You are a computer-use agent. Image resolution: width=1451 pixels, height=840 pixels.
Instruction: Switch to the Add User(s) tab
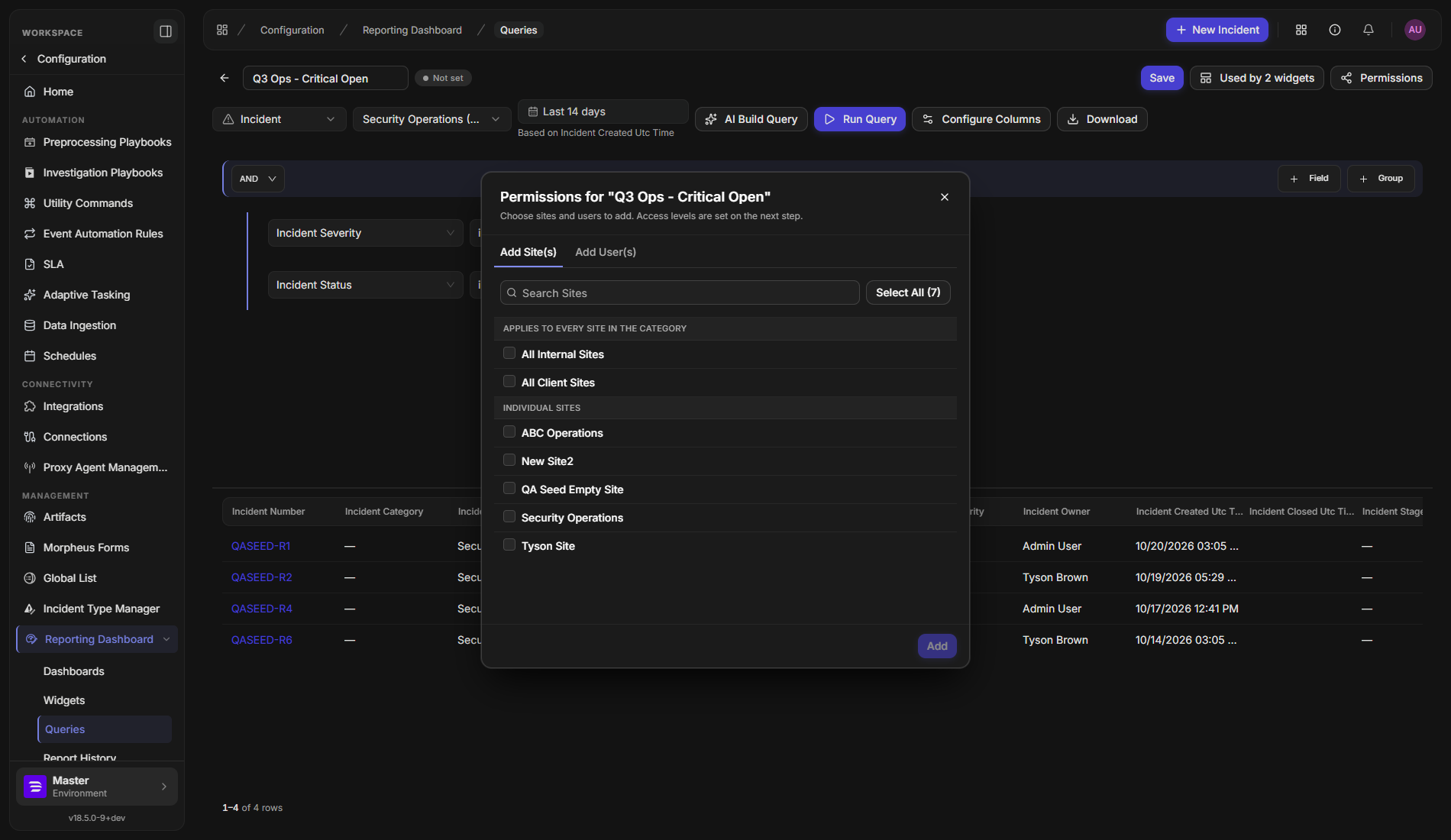pyautogui.click(x=606, y=252)
